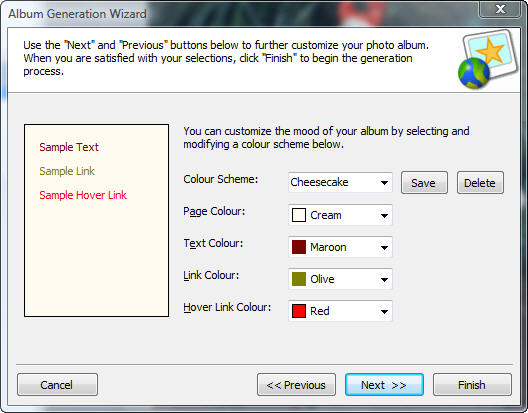Click the Olive colour swatch
The width and height of the screenshot is (528, 413).
coord(299,279)
